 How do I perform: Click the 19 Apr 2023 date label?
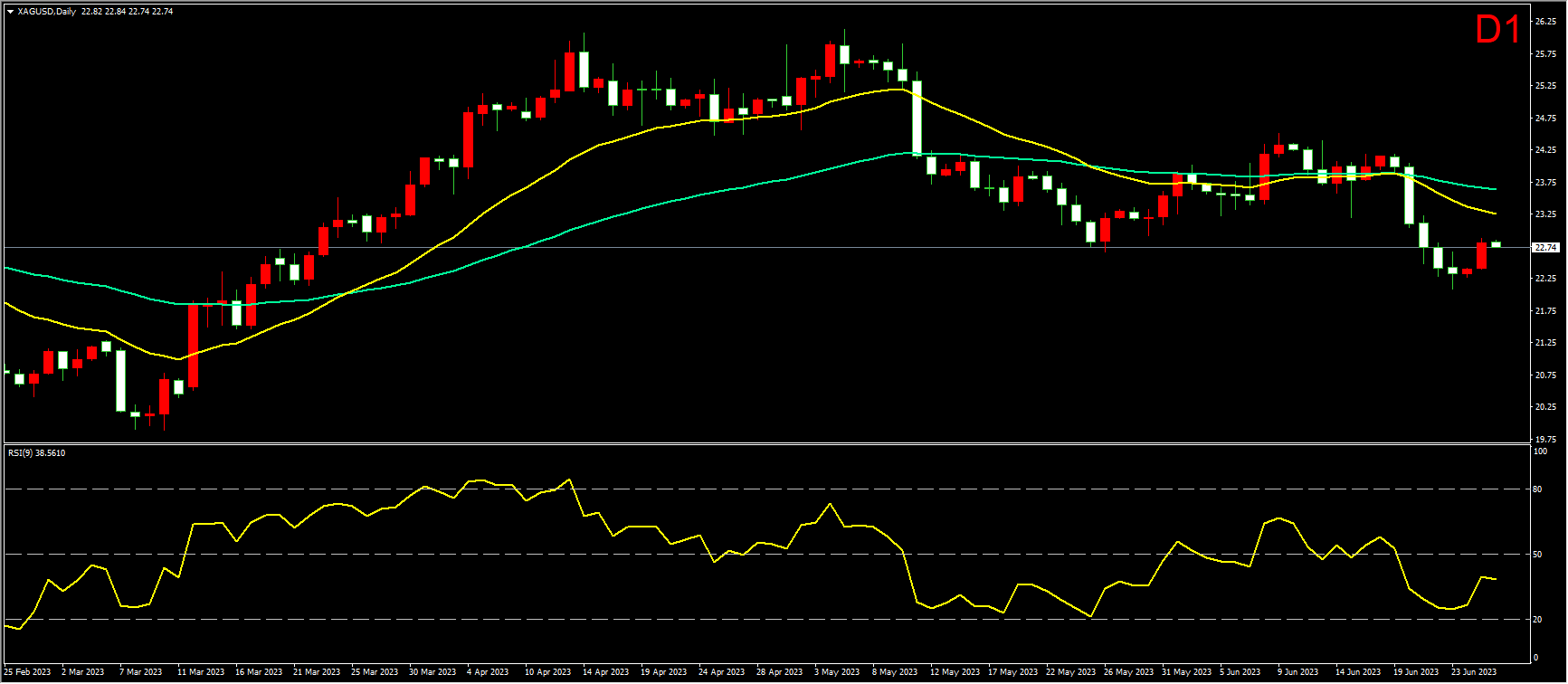click(664, 672)
